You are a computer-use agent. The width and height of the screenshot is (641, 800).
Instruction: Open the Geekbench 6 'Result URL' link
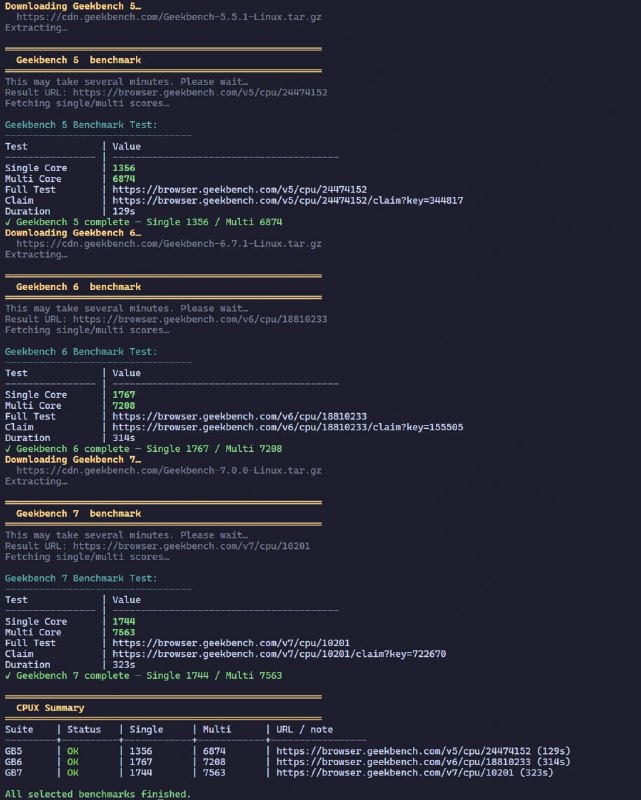[x=200, y=319]
